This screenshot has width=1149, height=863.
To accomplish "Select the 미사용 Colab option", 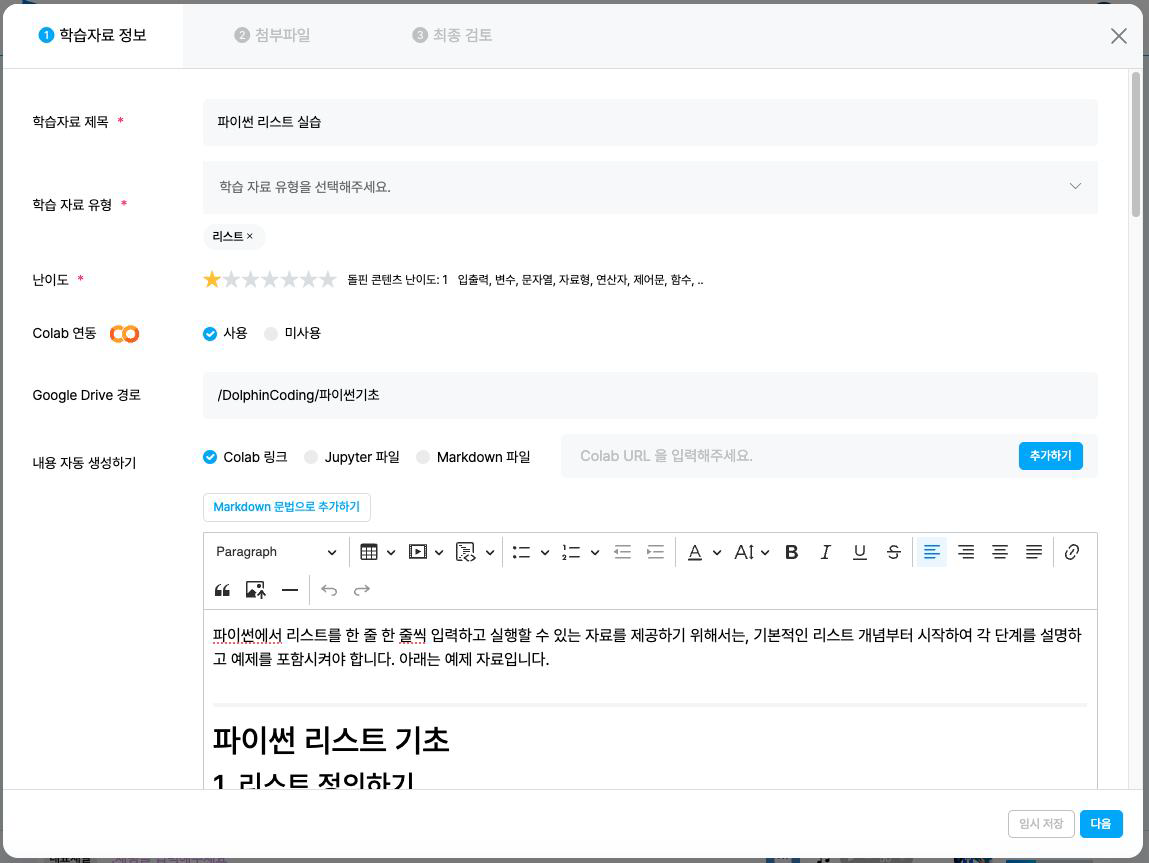I will click(271, 334).
